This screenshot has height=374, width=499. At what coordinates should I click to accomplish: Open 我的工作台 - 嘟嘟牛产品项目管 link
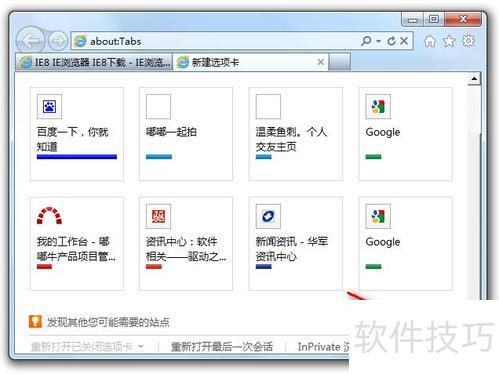(x=76, y=249)
